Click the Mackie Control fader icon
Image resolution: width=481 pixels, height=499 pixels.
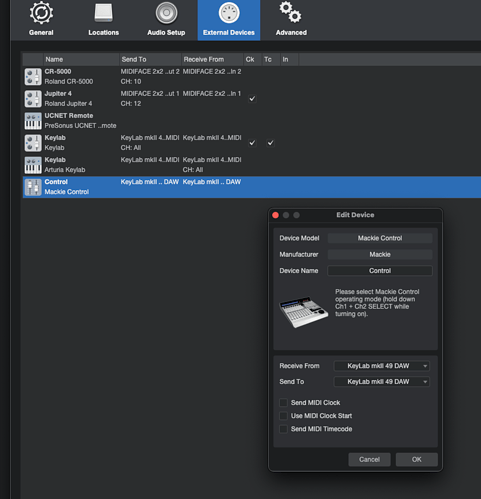[33, 187]
